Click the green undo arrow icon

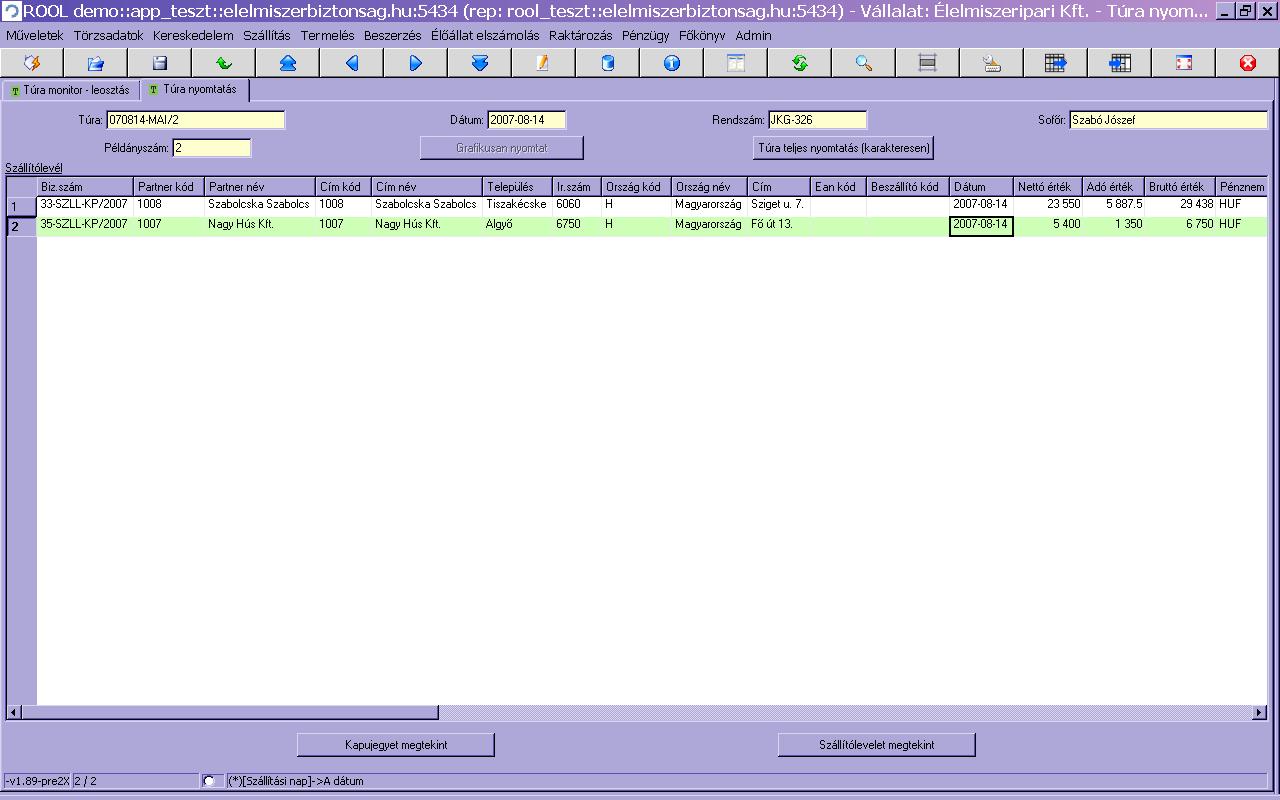coord(224,63)
